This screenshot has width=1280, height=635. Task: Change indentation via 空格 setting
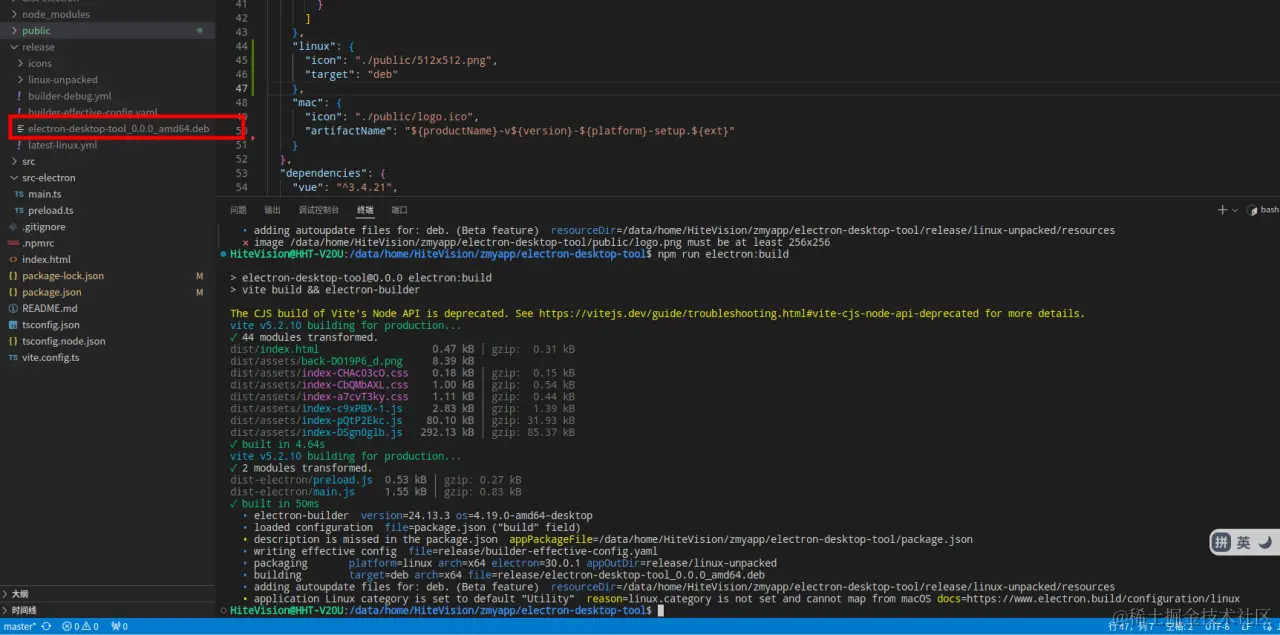1179,626
